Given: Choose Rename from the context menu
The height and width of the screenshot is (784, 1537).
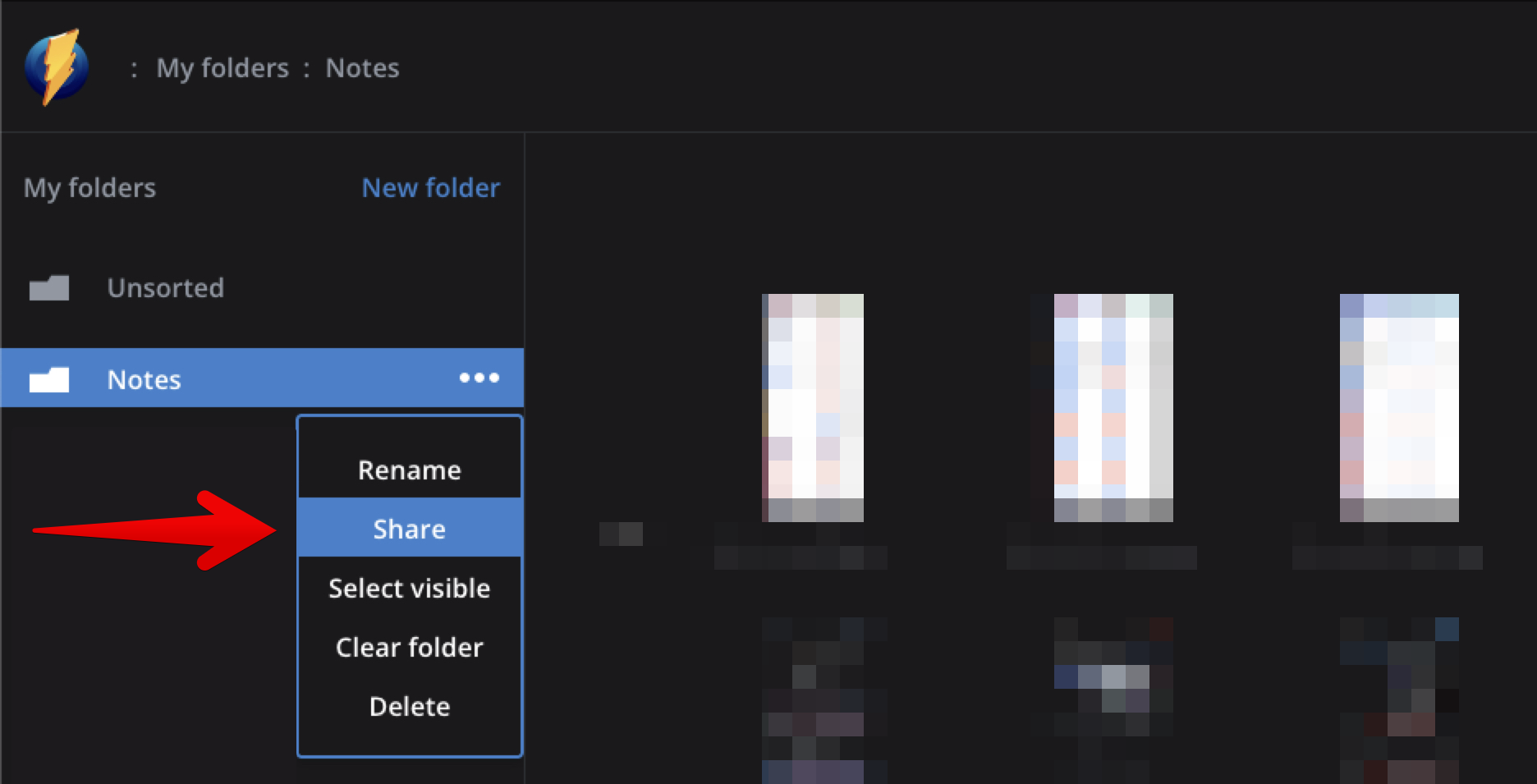Looking at the screenshot, I should (409, 470).
